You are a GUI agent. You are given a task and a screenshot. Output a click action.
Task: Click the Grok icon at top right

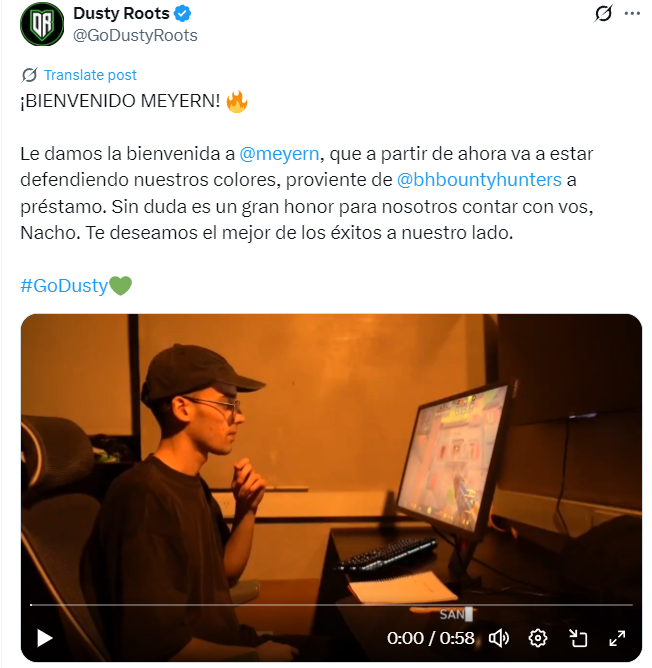tap(603, 14)
